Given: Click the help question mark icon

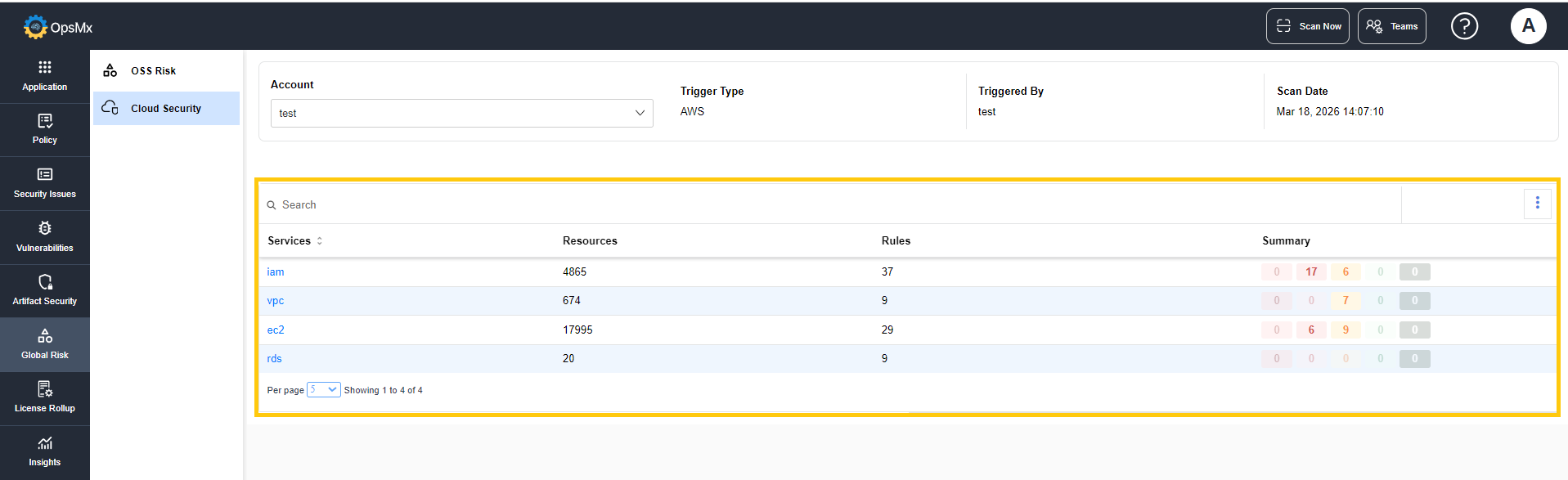Looking at the screenshot, I should (1463, 26).
